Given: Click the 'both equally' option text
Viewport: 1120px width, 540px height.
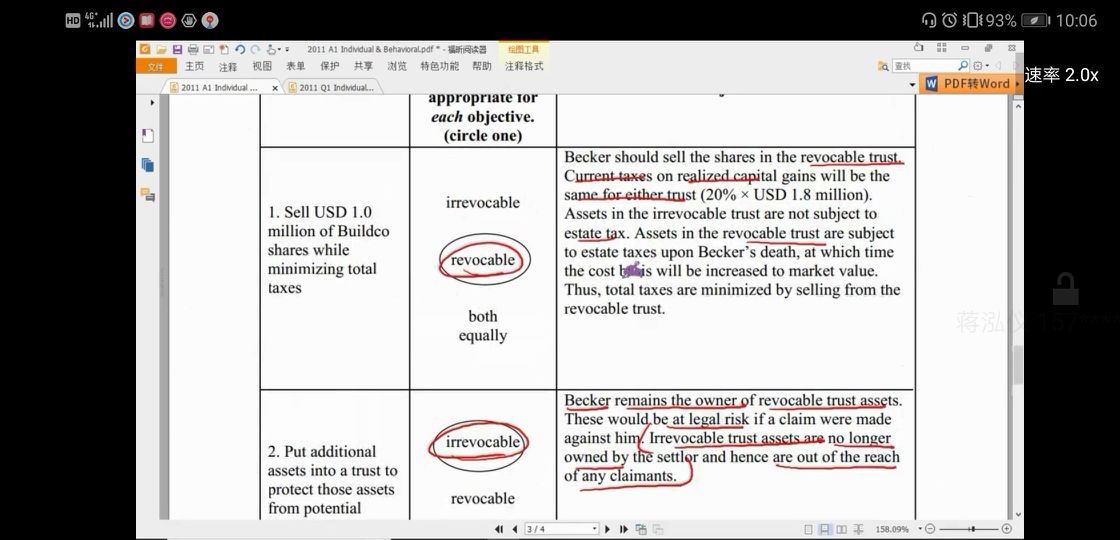Looking at the screenshot, I should [483, 326].
